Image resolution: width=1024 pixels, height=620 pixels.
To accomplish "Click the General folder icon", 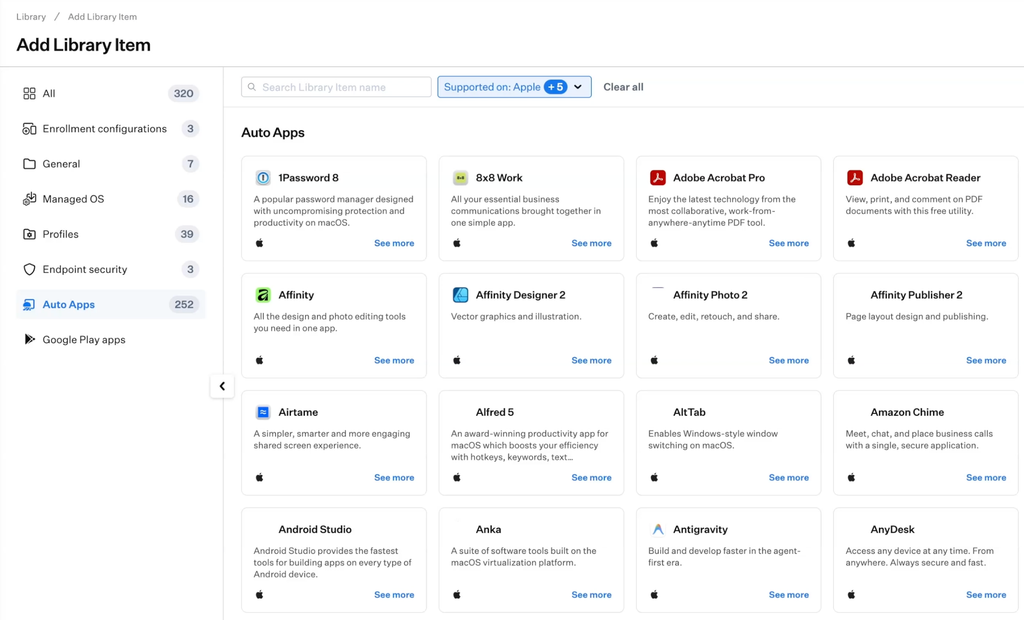I will pyautogui.click(x=29, y=164).
